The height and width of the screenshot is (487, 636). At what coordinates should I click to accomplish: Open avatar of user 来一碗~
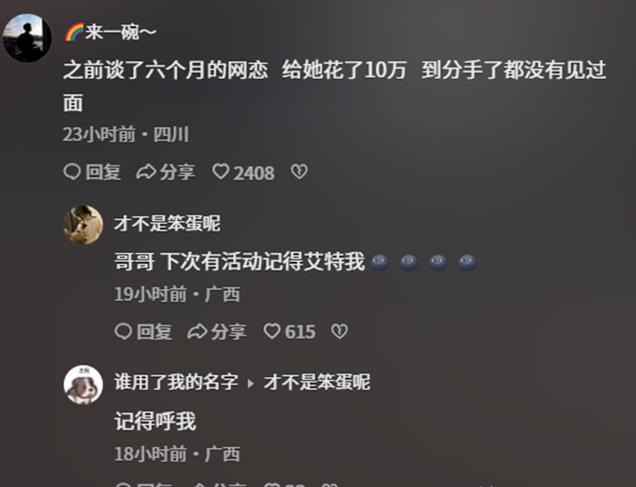point(27,38)
